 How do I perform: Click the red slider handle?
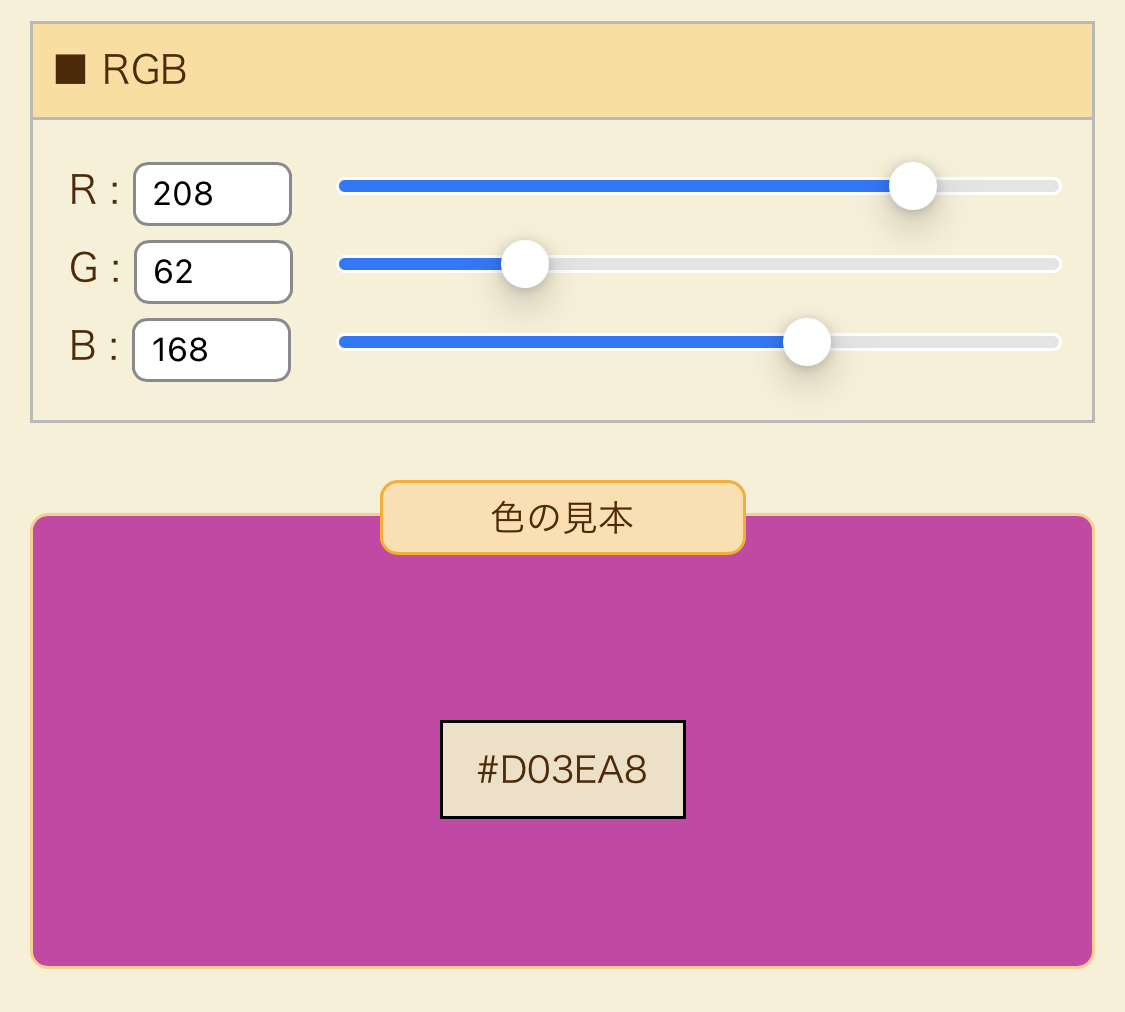tap(912, 186)
